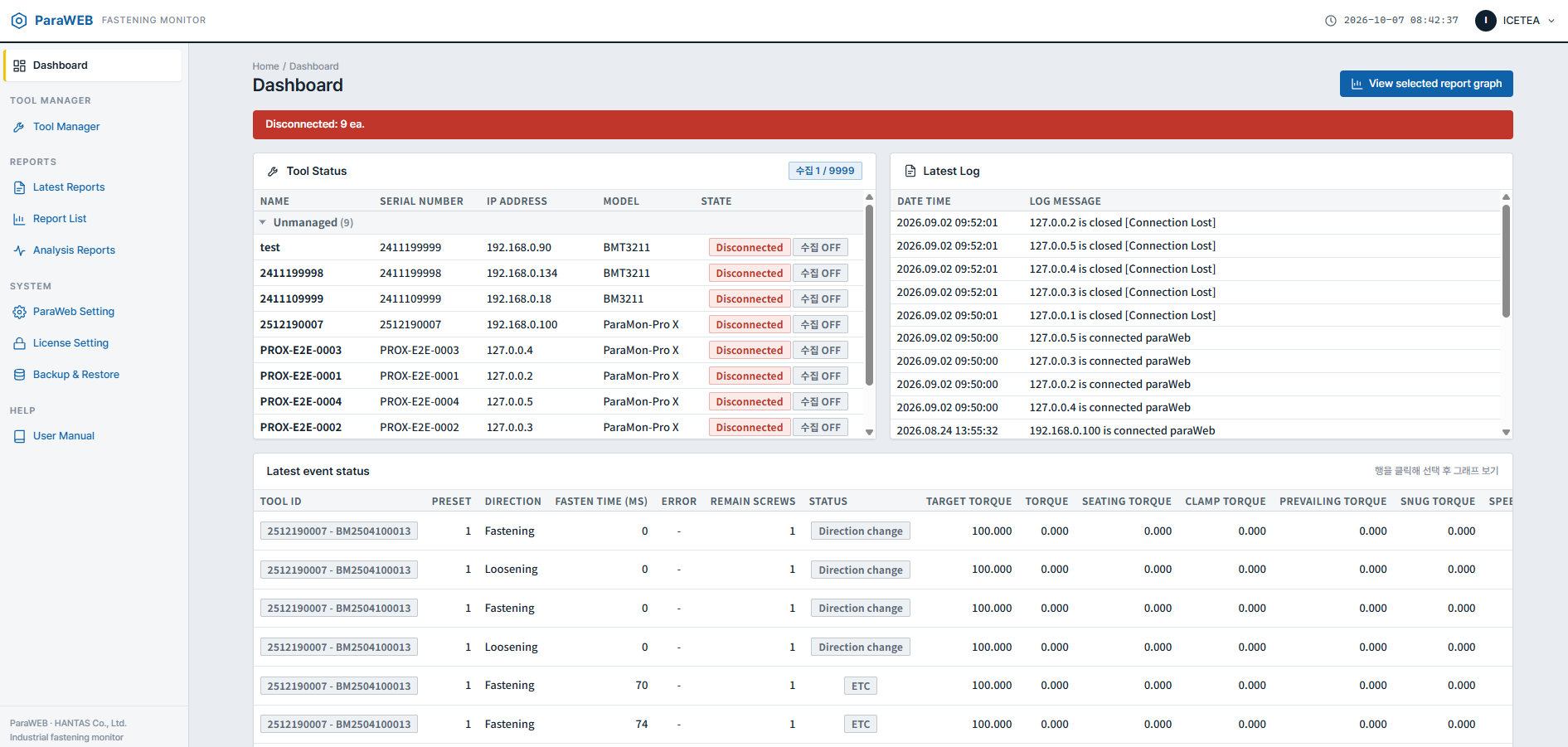Image resolution: width=1568 pixels, height=747 pixels.
Task: Click the Backup & Restore database icon
Action: click(x=19, y=375)
